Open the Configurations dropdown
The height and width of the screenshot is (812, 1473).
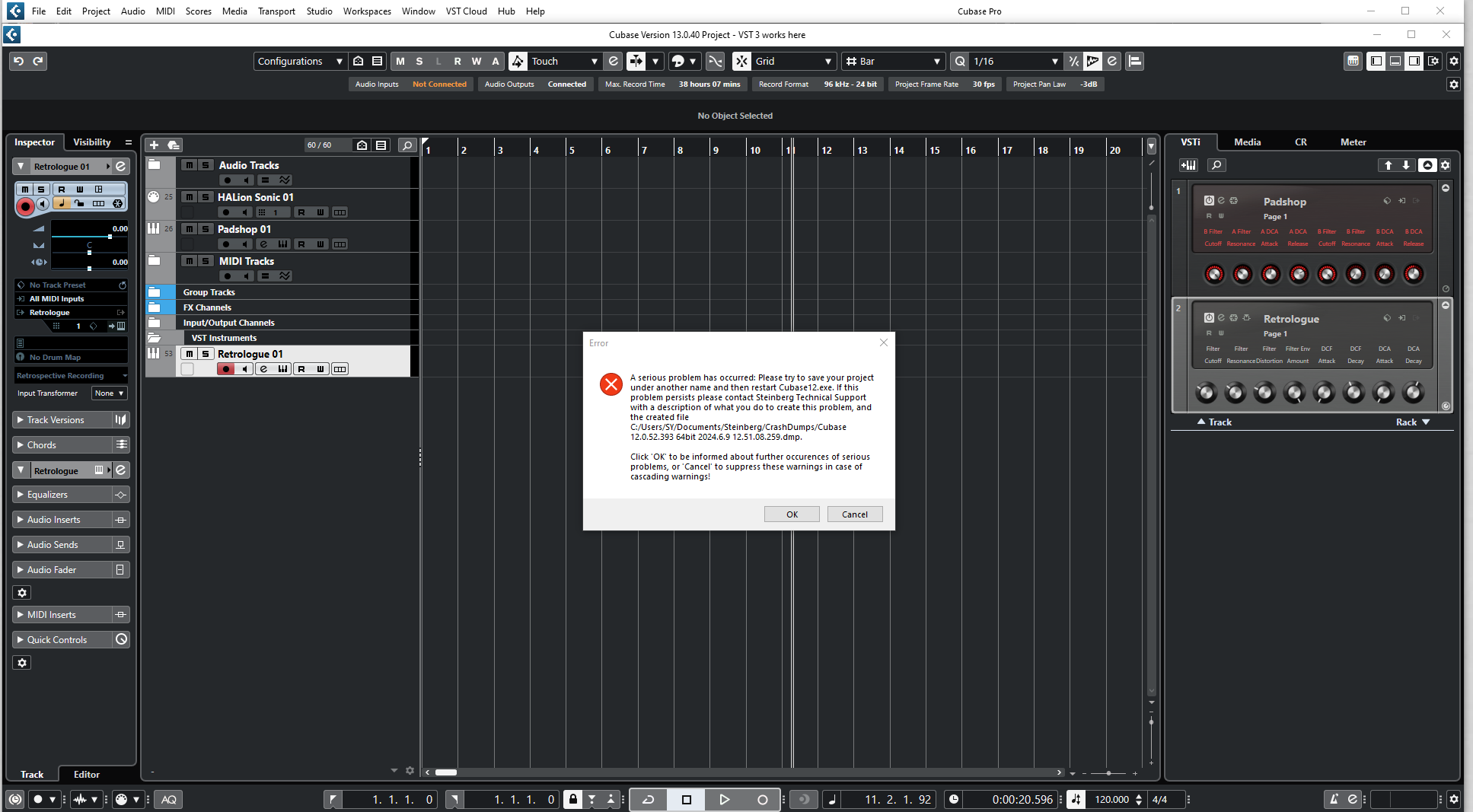pos(300,61)
